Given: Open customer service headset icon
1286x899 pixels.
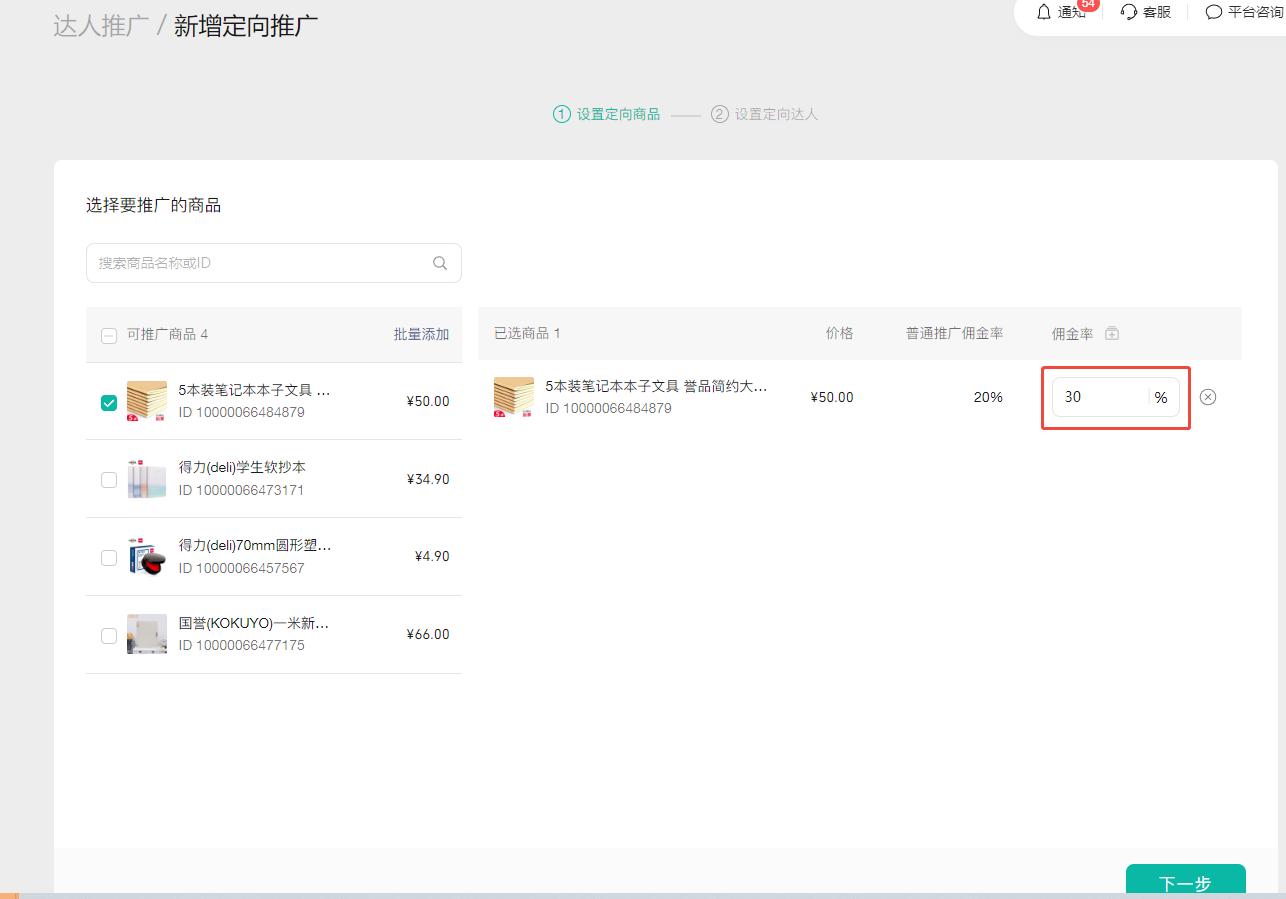Looking at the screenshot, I should [1129, 12].
